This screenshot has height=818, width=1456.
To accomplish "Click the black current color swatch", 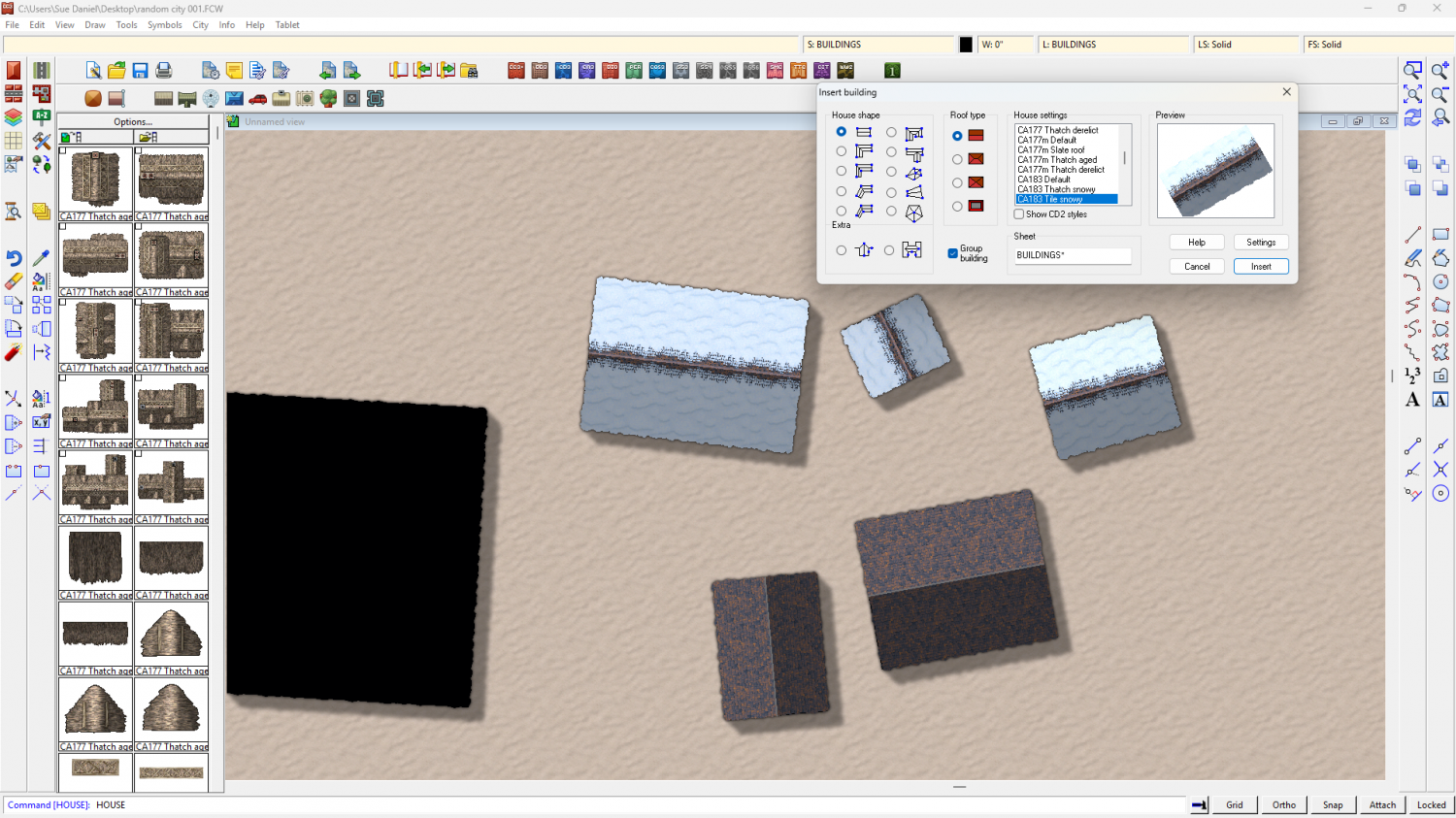I will 966,45.
